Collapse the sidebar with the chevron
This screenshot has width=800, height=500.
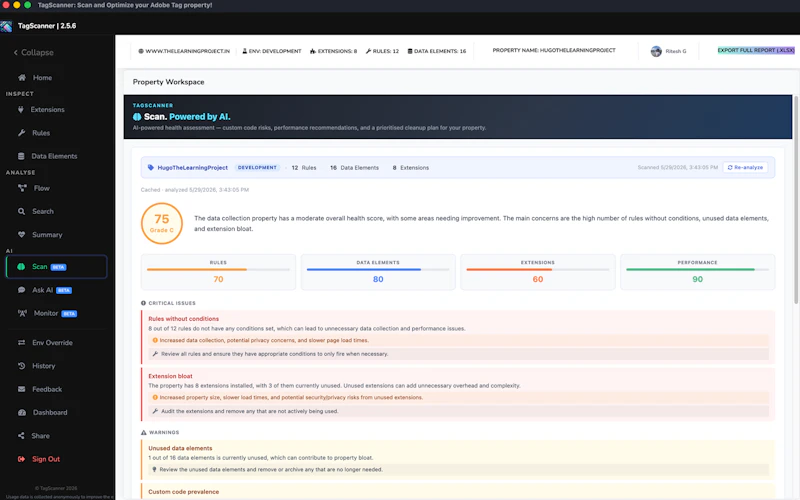point(16,53)
